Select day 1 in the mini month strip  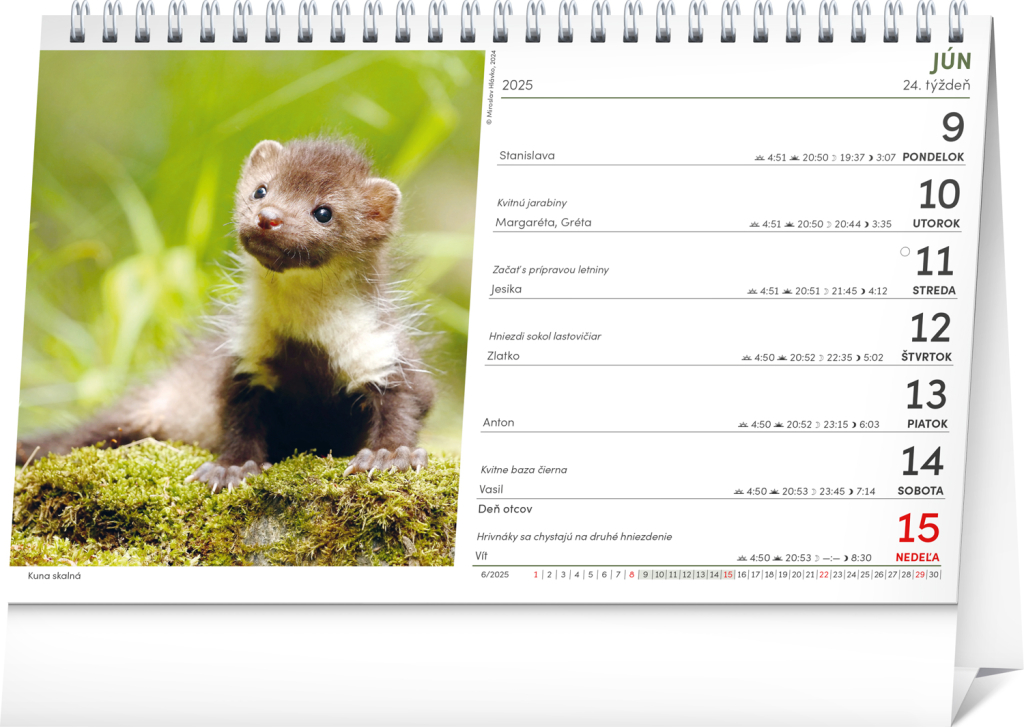[536, 575]
